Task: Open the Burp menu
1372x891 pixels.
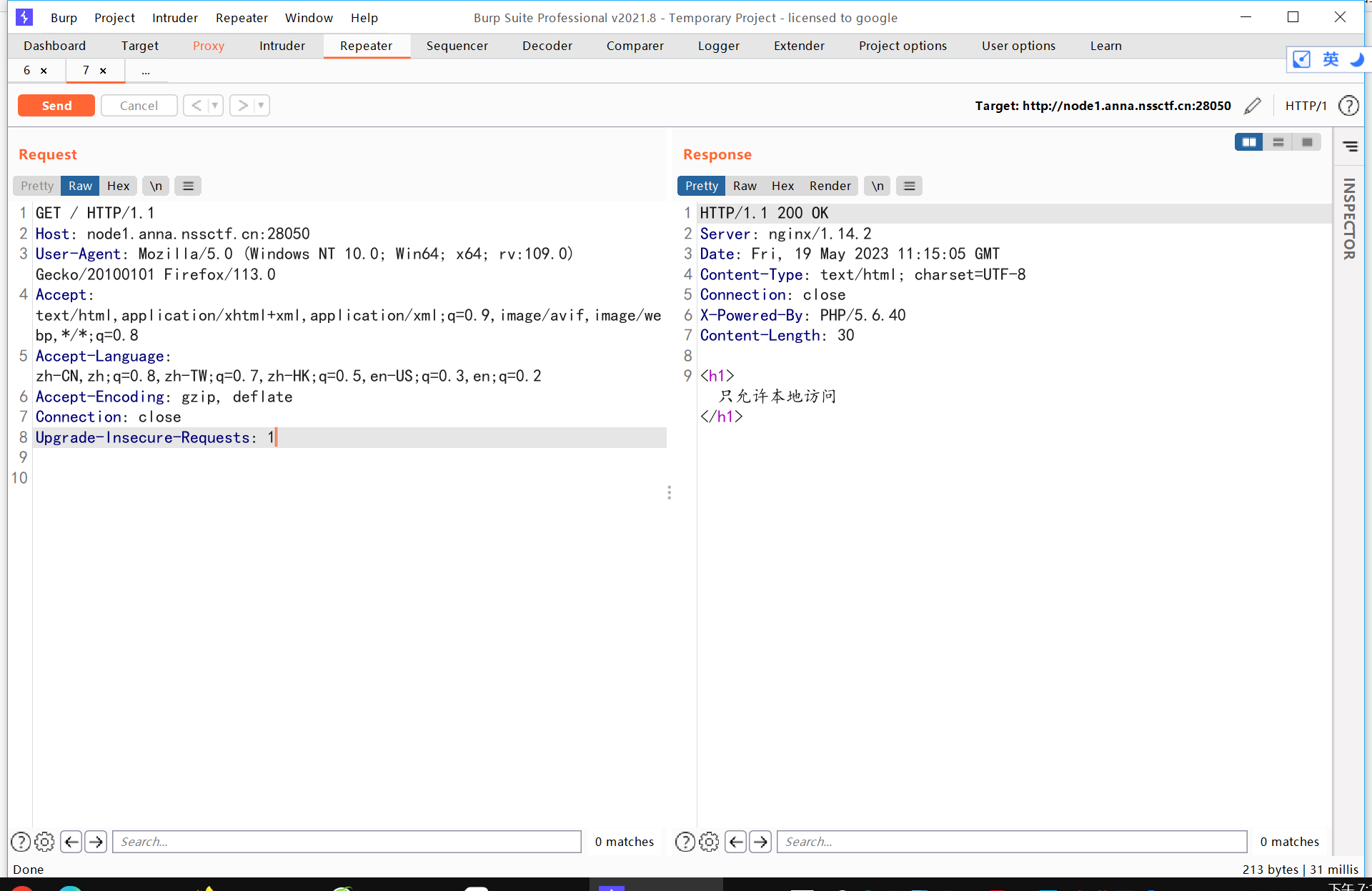Action: (x=64, y=18)
